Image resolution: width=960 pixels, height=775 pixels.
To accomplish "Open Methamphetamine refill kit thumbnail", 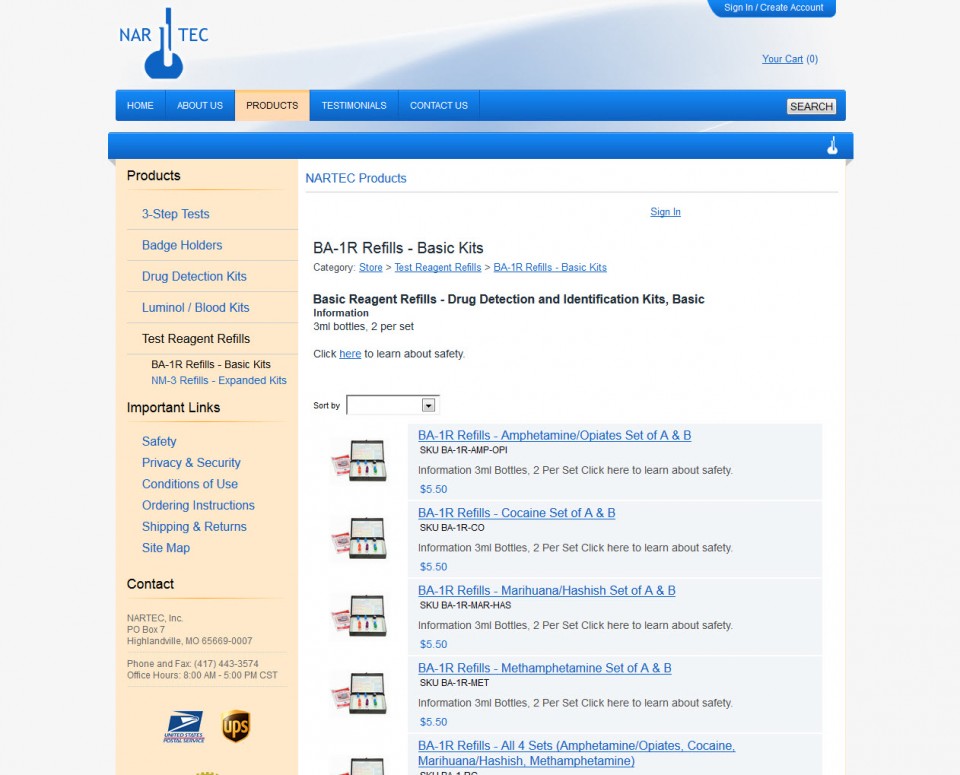I will [x=360, y=694].
